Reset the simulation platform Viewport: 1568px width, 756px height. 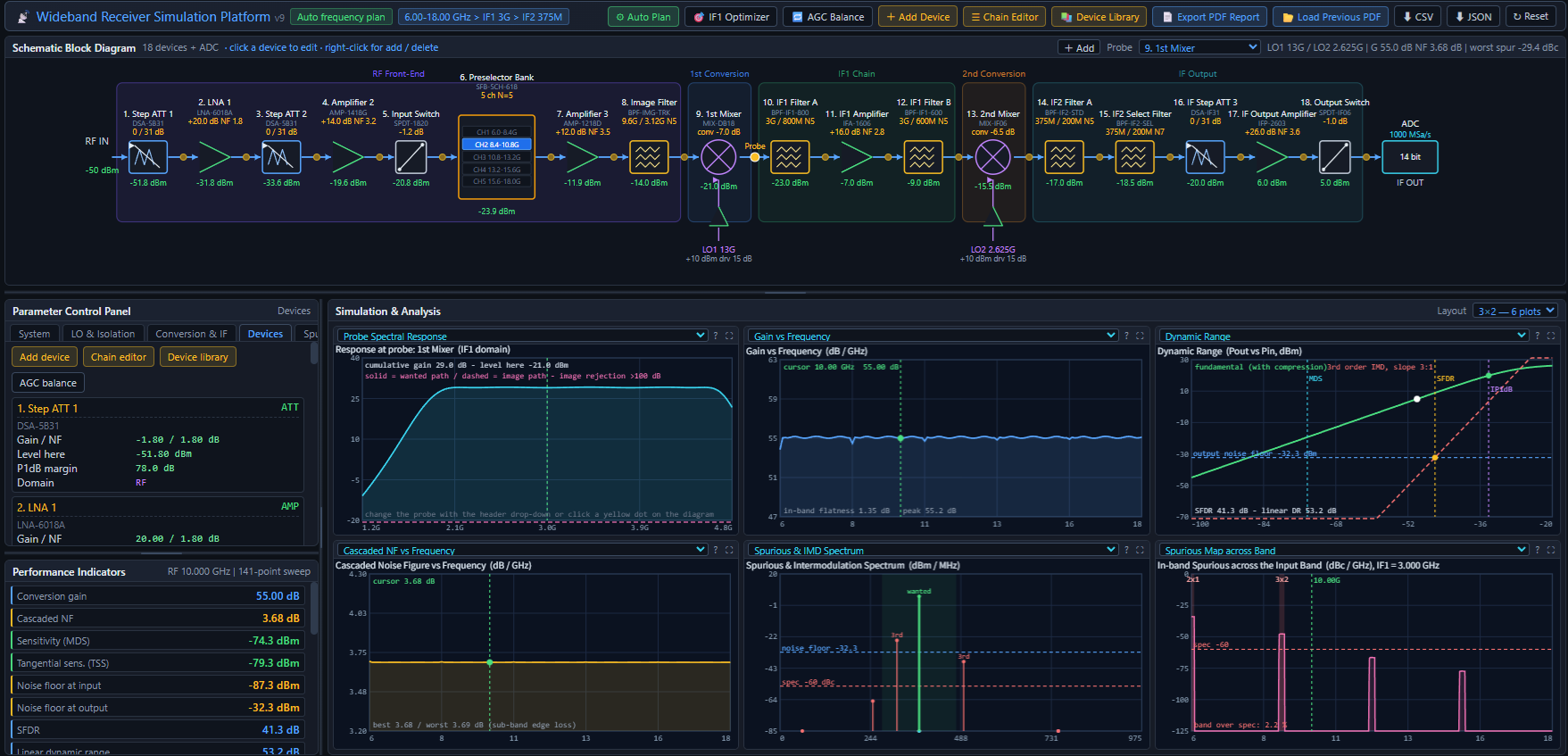(x=1531, y=17)
